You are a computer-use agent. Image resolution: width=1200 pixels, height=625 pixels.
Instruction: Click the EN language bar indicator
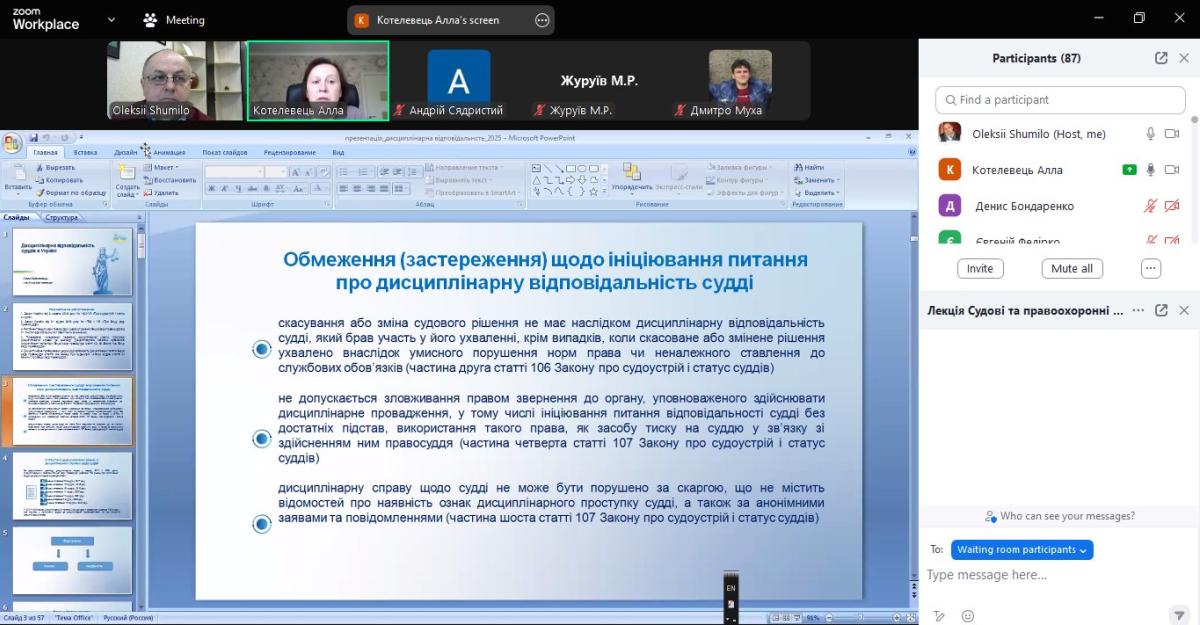(731, 588)
